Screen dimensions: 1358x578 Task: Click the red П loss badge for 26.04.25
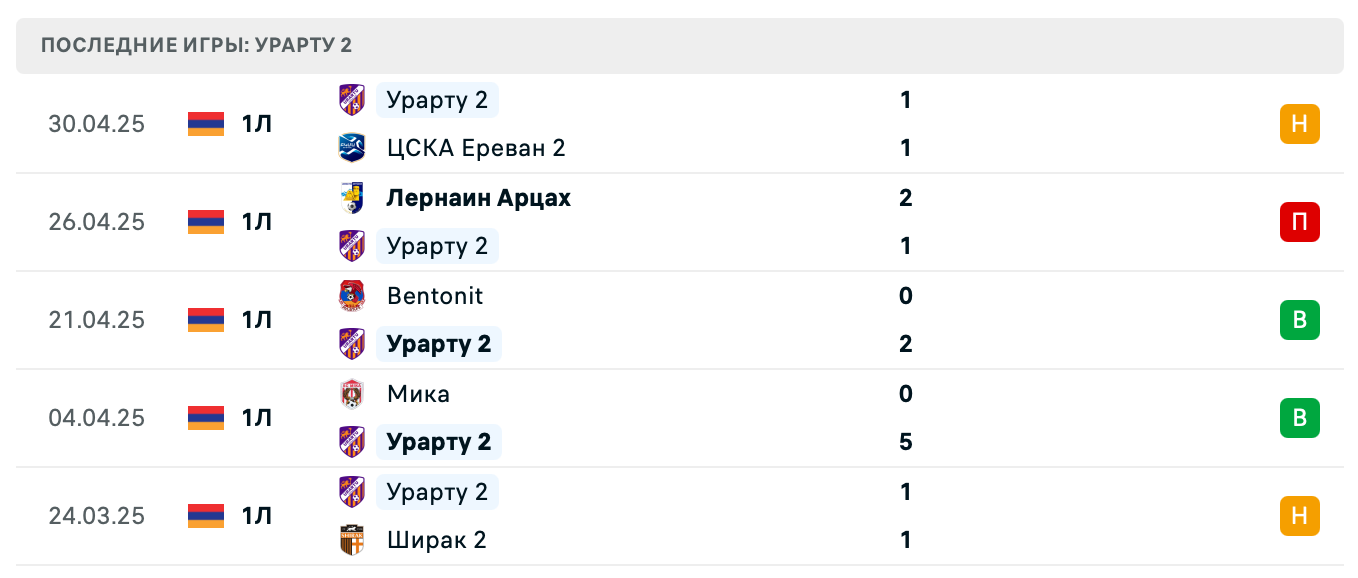(1299, 222)
